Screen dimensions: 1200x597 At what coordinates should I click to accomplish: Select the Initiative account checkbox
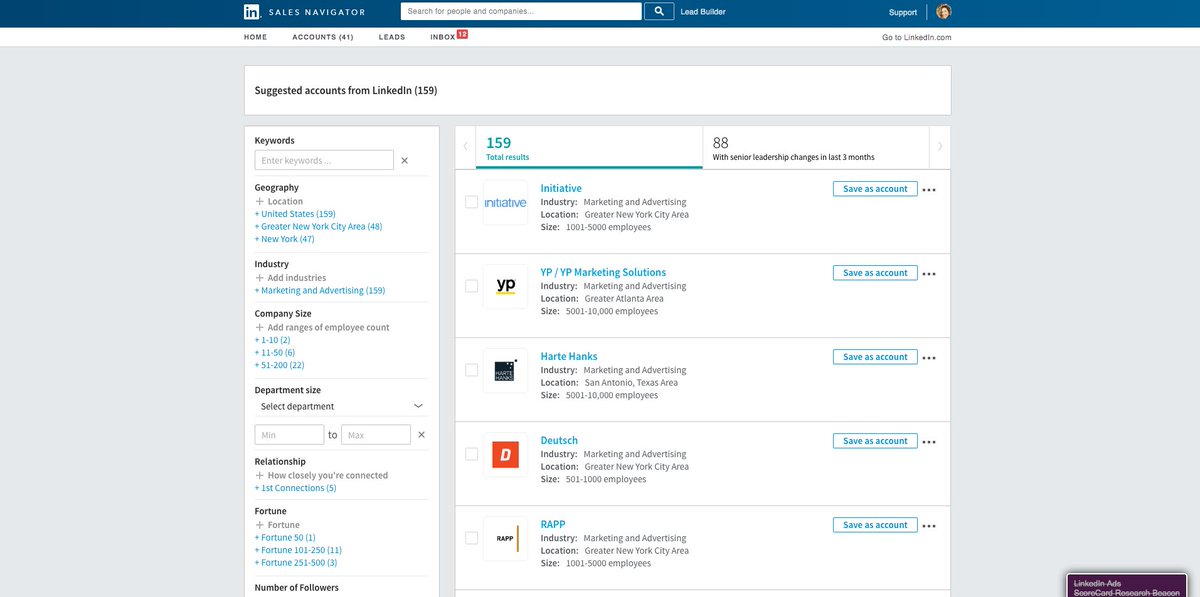click(x=471, y=202)
